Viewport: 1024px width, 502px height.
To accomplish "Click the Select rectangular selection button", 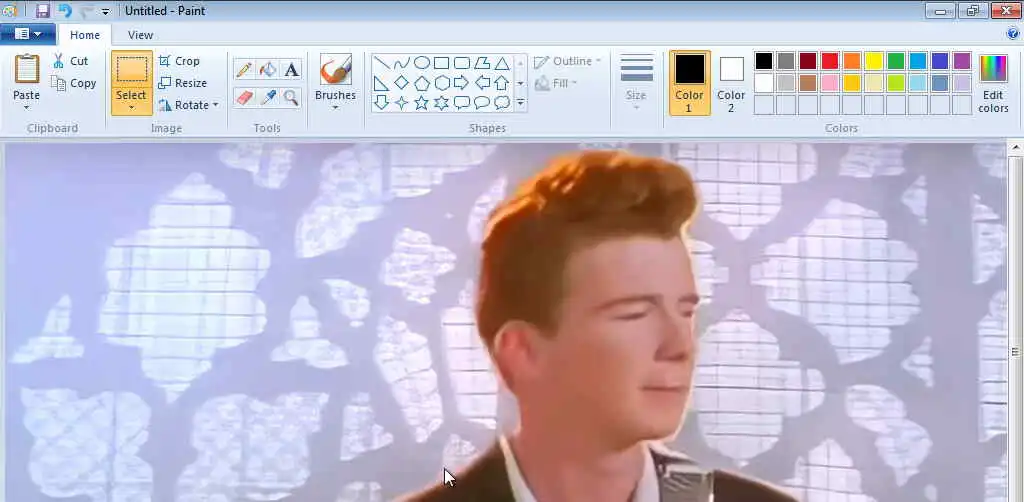I will 132,69.
